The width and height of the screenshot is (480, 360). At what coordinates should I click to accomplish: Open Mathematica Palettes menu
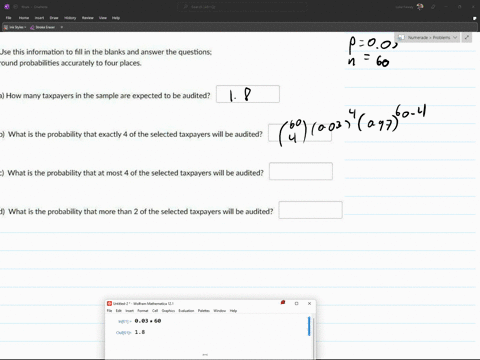coord(204,311)
